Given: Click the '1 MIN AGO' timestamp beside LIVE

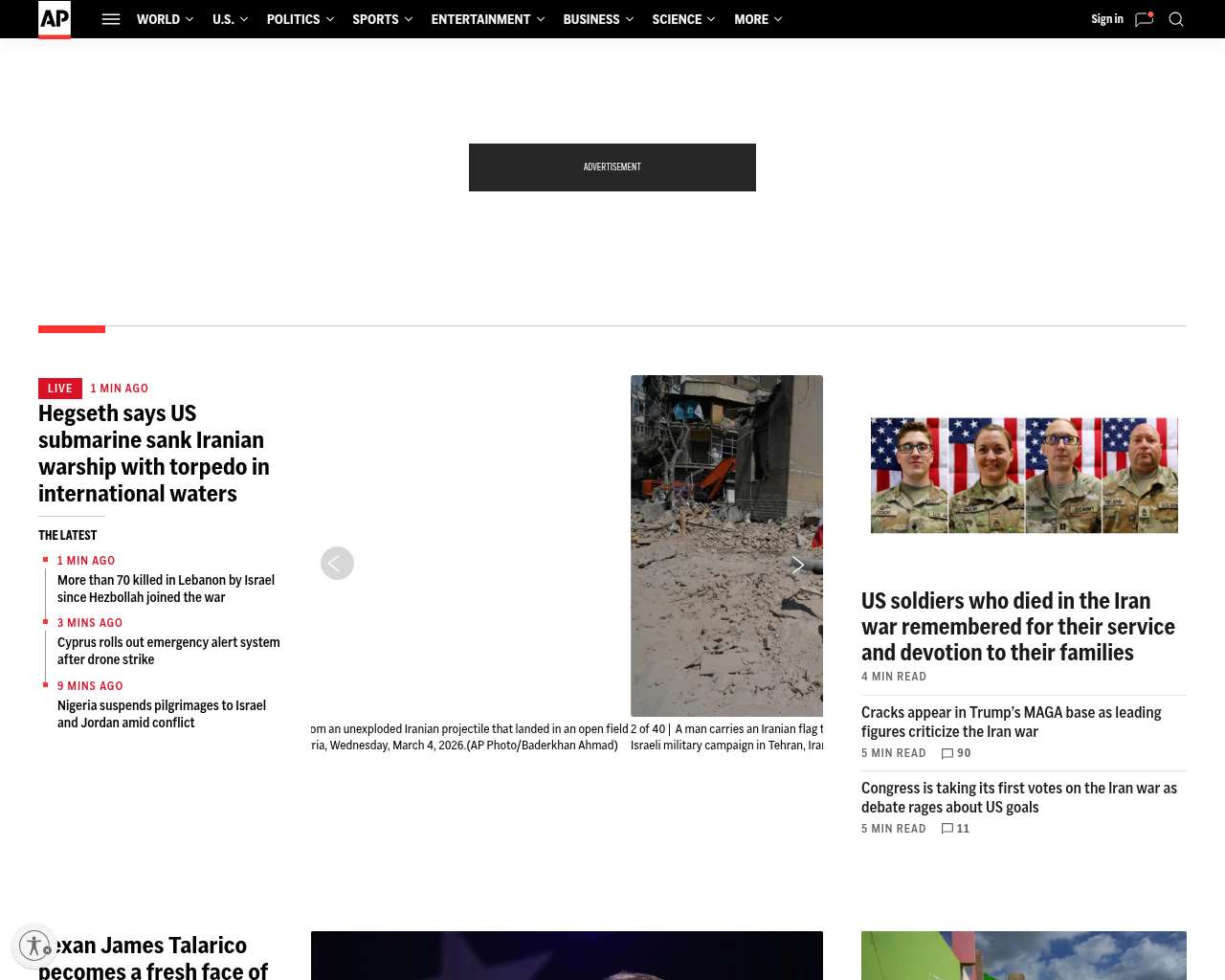Looking at the screenshot, I should coord(120,389).
